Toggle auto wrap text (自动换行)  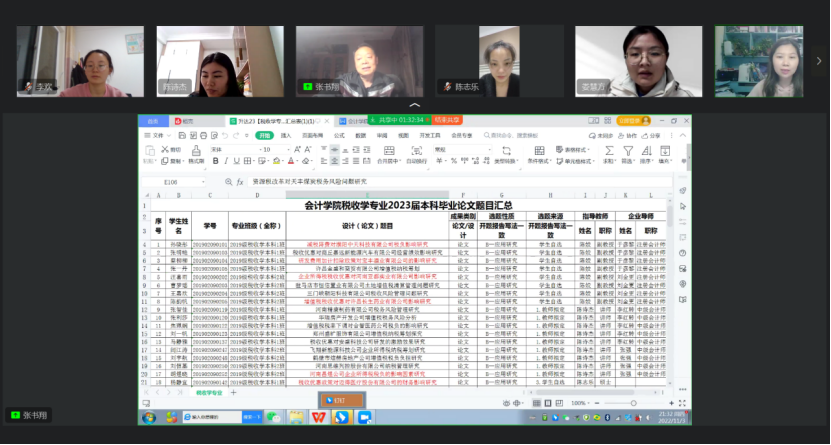tap(419, 154)
